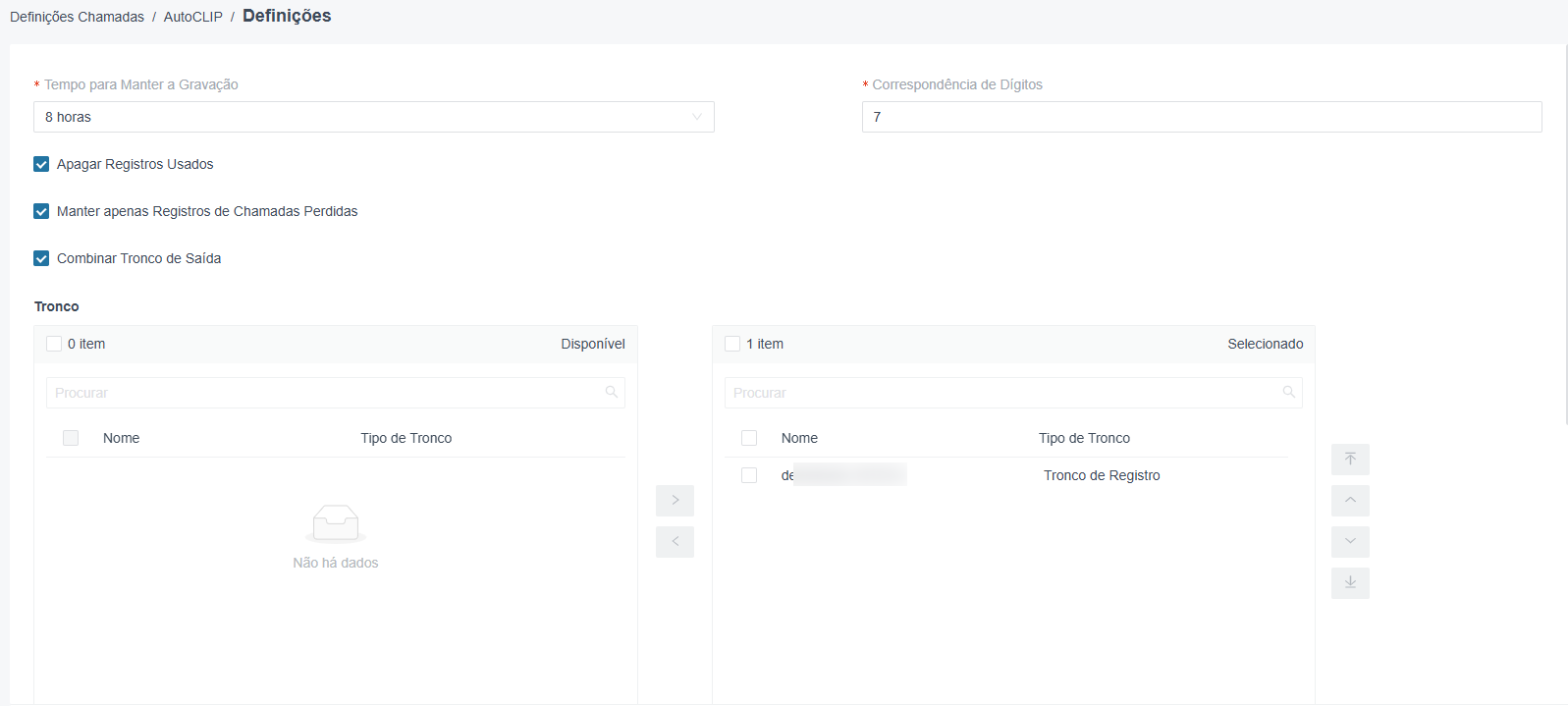This screenshot has width=1568, height=706.
Task: Toggle Manter apenas Registros de Chamadas Perdidas
Action: 41,211
